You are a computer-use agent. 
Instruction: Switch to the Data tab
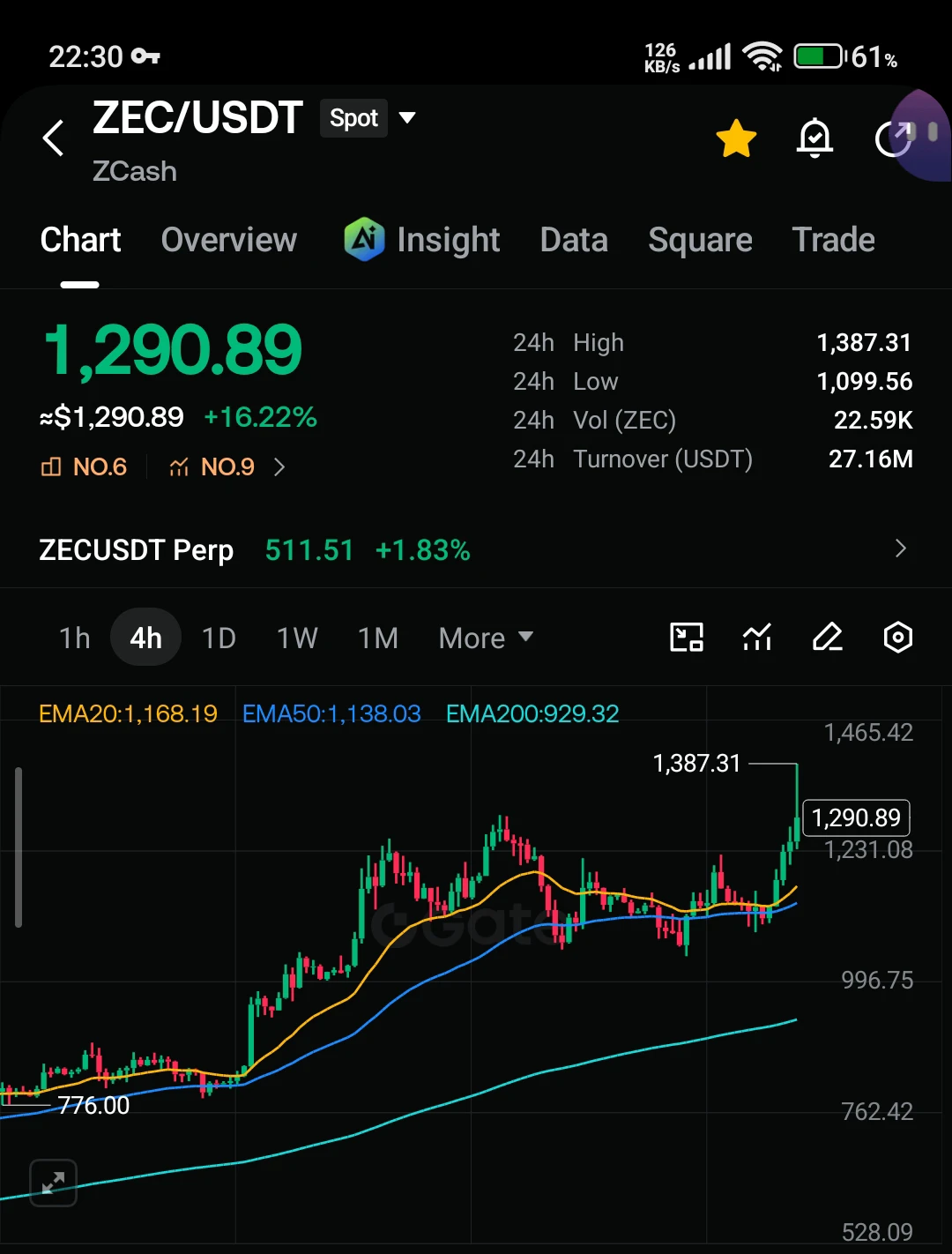[x=574, y=240]
